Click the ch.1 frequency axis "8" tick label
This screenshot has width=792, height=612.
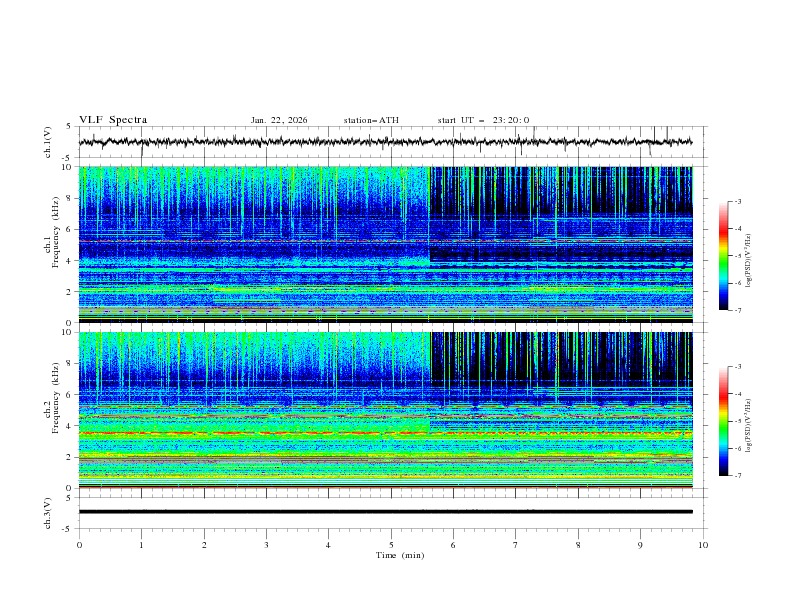70,198
